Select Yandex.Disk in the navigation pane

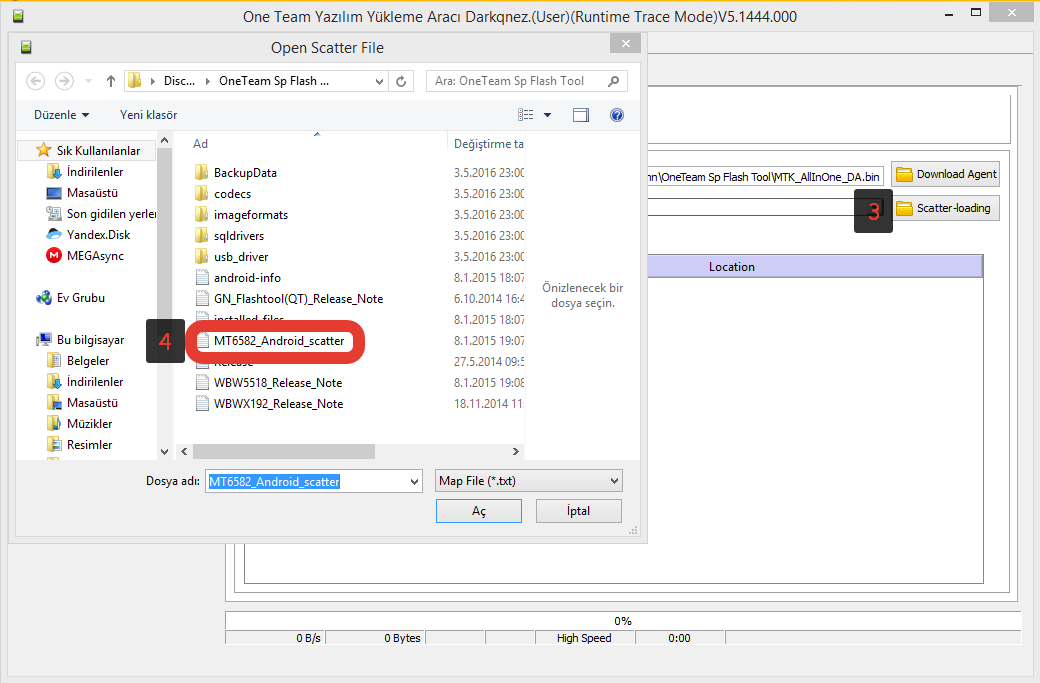(x=98, y=234)
